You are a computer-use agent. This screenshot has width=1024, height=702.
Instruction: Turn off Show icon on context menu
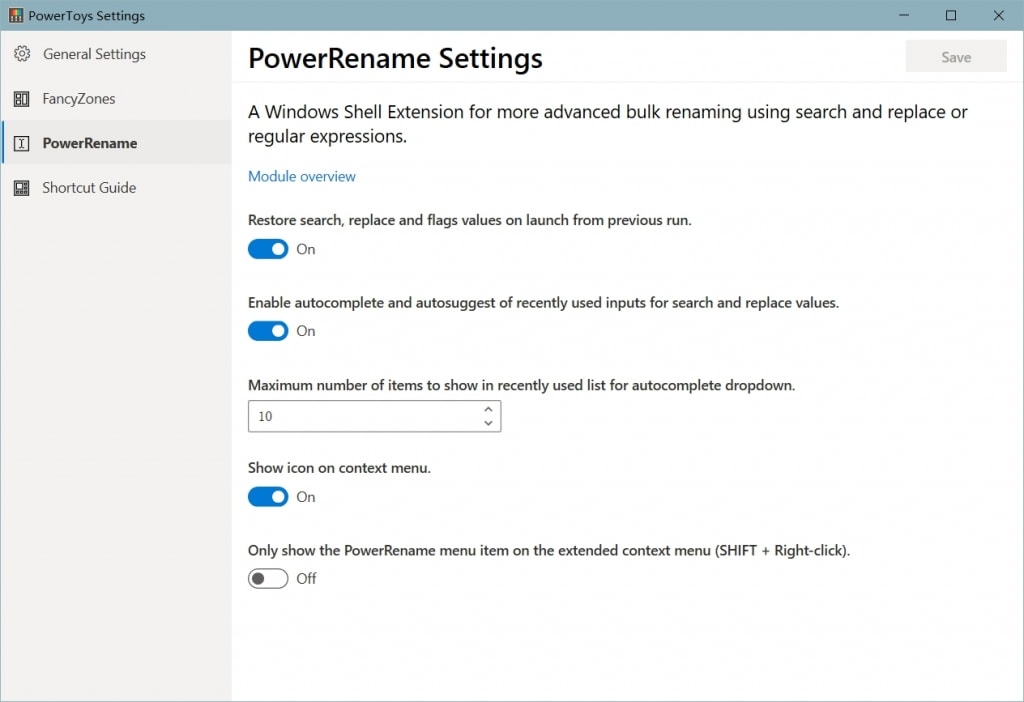pos(268,497)
